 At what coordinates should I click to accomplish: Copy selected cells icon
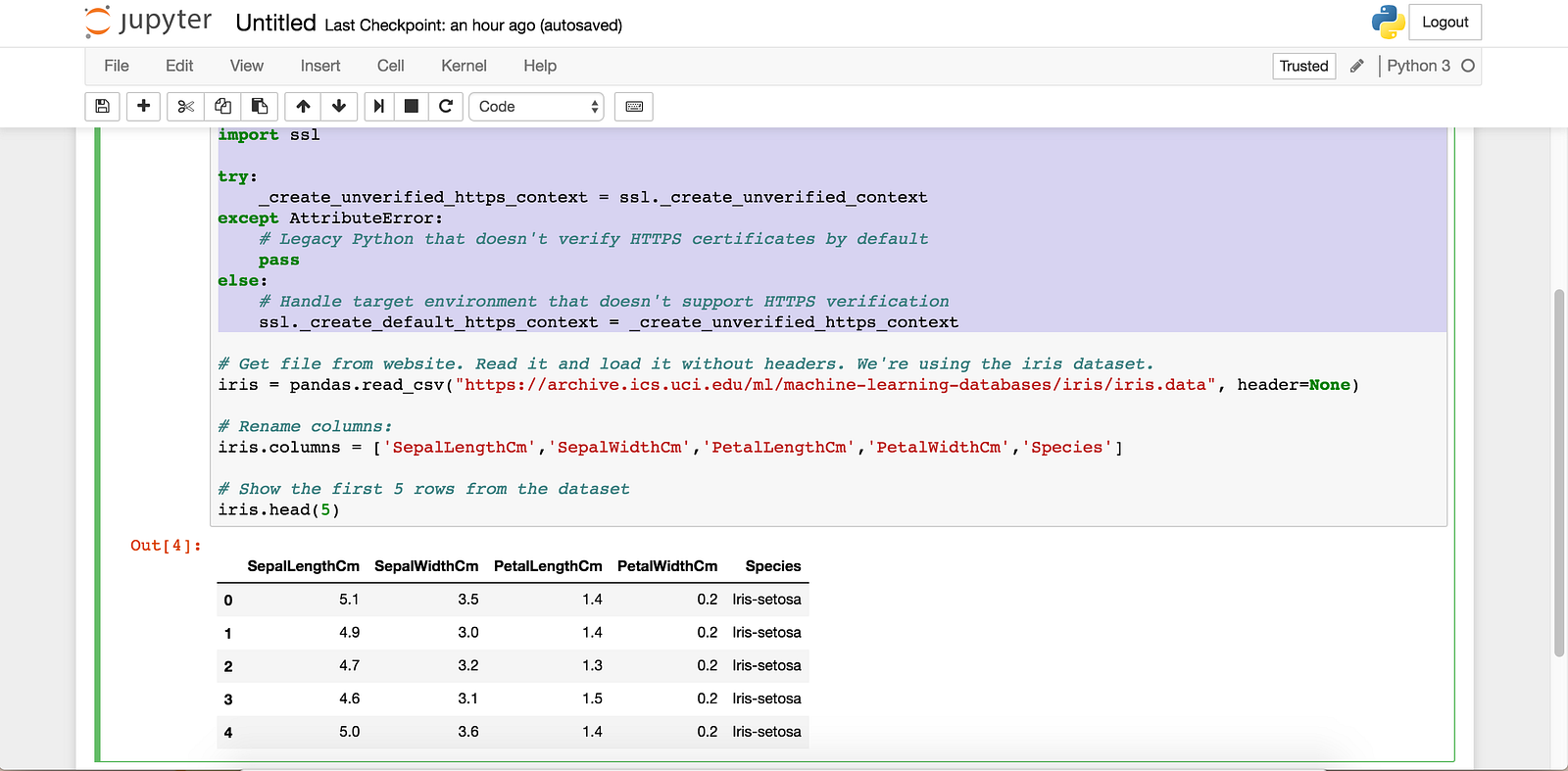222,106
